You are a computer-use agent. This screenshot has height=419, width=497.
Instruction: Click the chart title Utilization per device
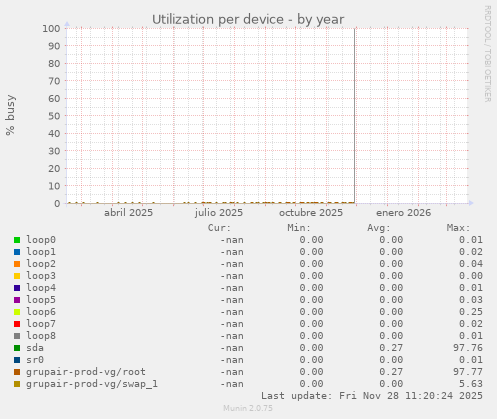[x=248, y=20]
